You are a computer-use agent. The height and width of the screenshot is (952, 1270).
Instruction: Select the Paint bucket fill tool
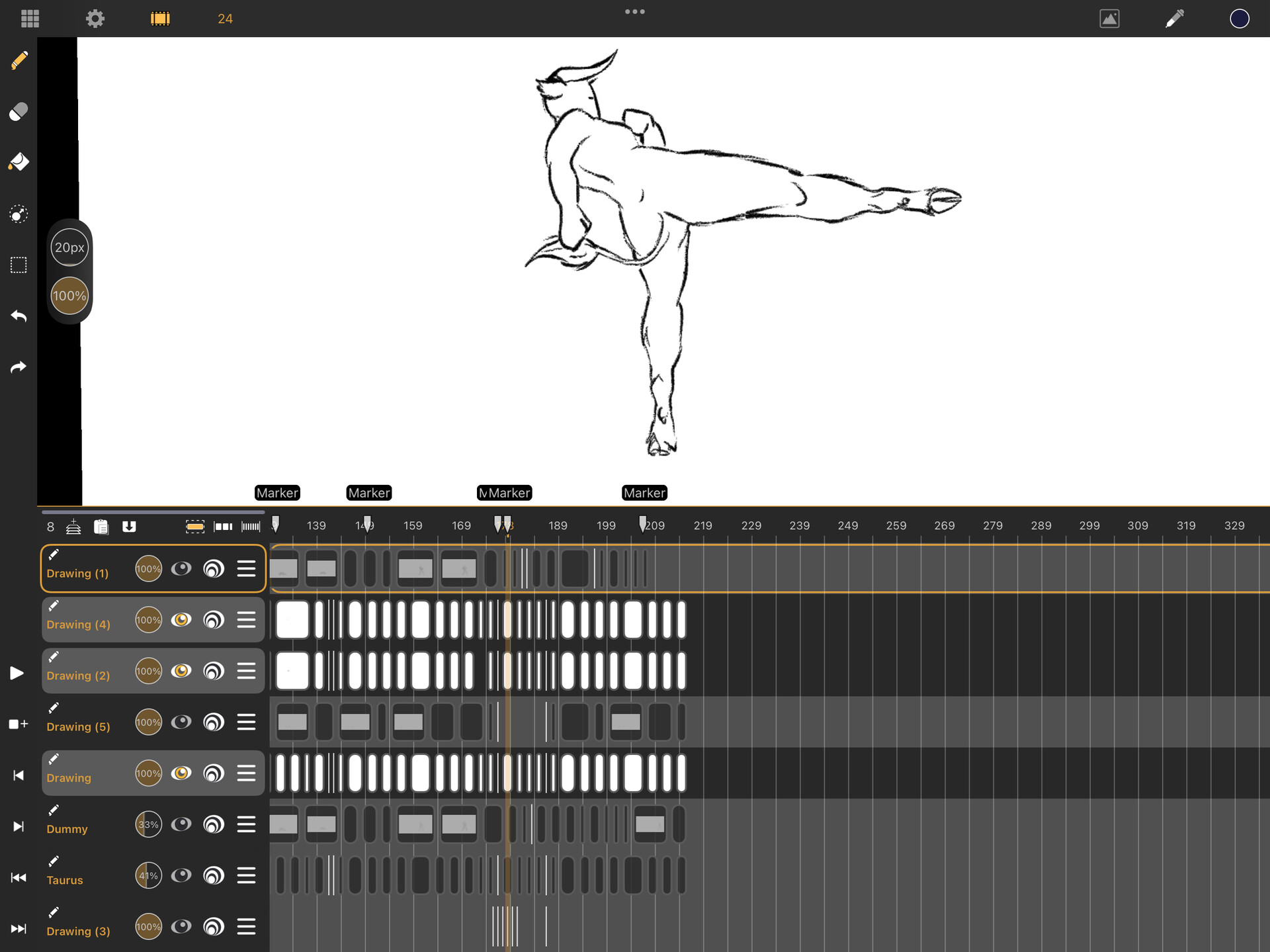coord(18,161)
